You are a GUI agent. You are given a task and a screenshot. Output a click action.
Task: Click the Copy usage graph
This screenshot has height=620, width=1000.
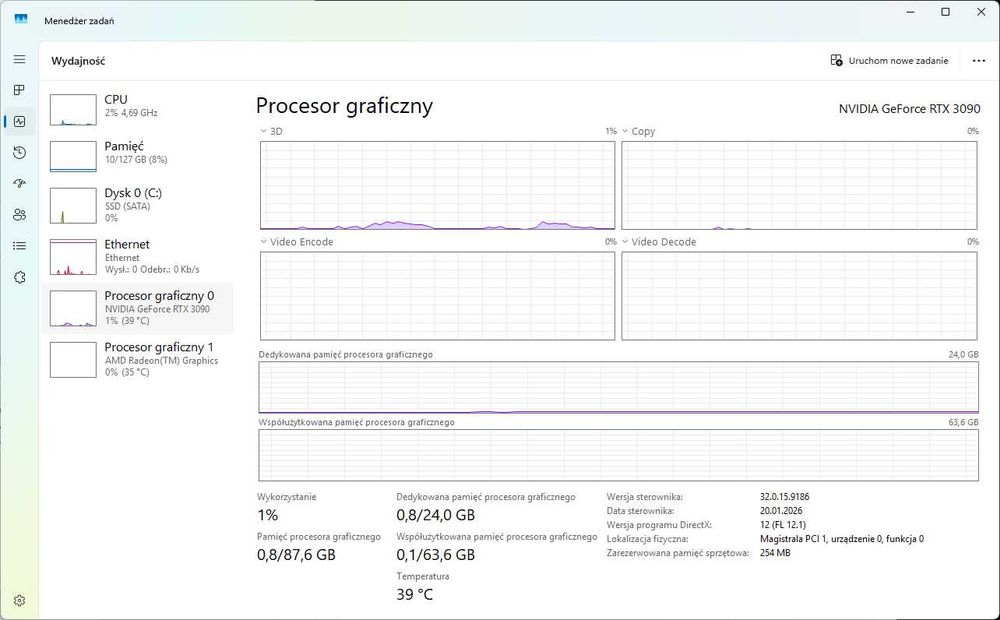(799, 185)
